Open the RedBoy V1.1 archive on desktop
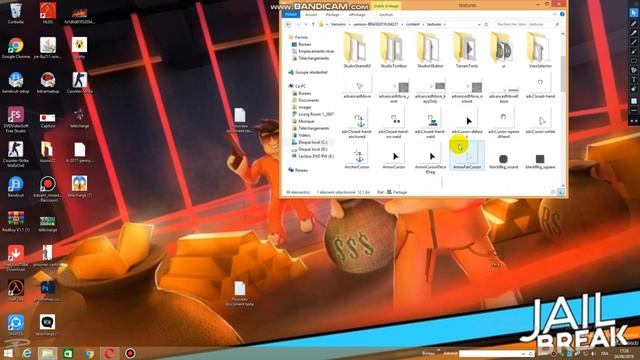Image resolution: width=640 pixels, height=360 pixels. coord(16,222)
